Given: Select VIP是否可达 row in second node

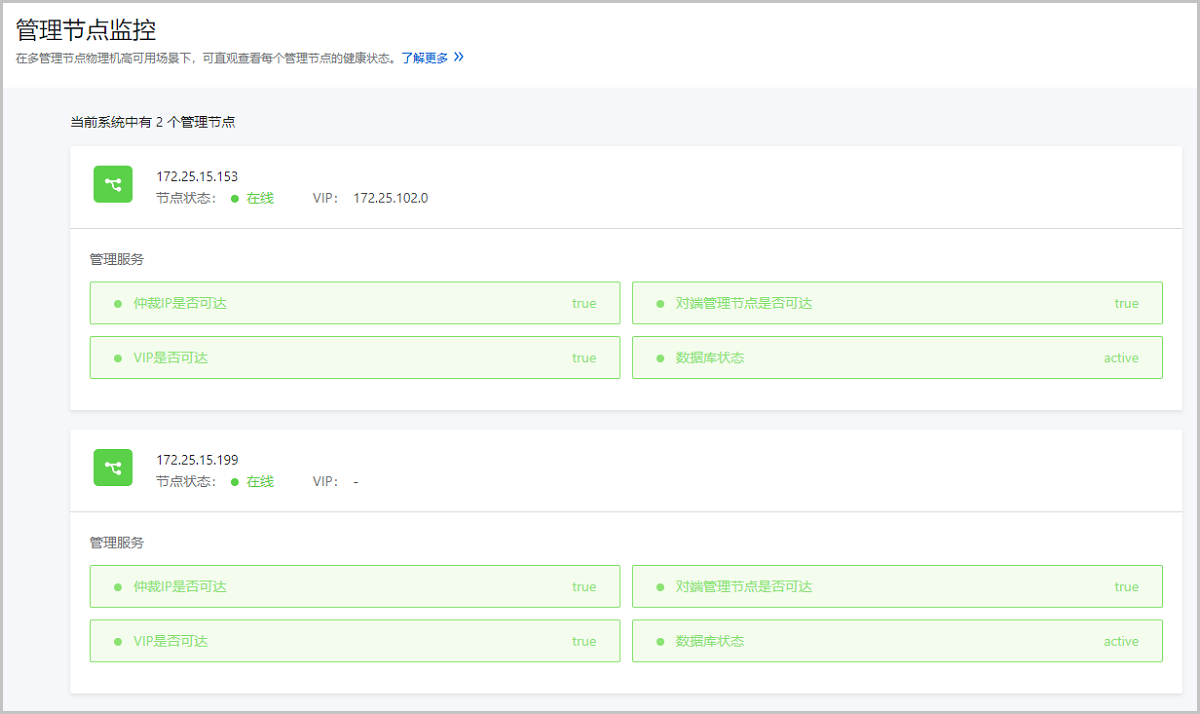Looking at the screenshot, I should [354, 641].
